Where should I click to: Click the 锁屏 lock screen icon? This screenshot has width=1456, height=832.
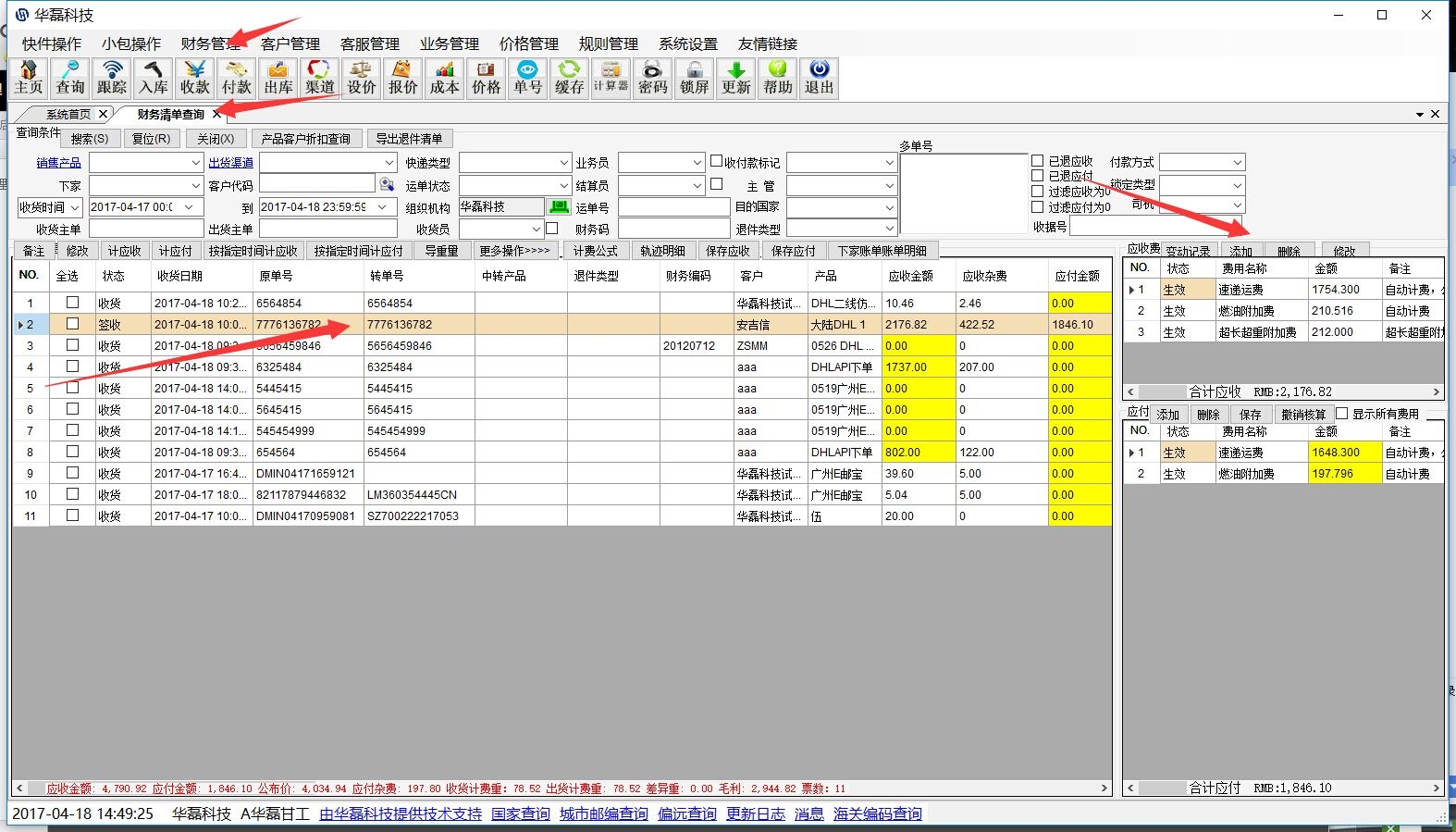pyautogui.click(x=695, y=78)
